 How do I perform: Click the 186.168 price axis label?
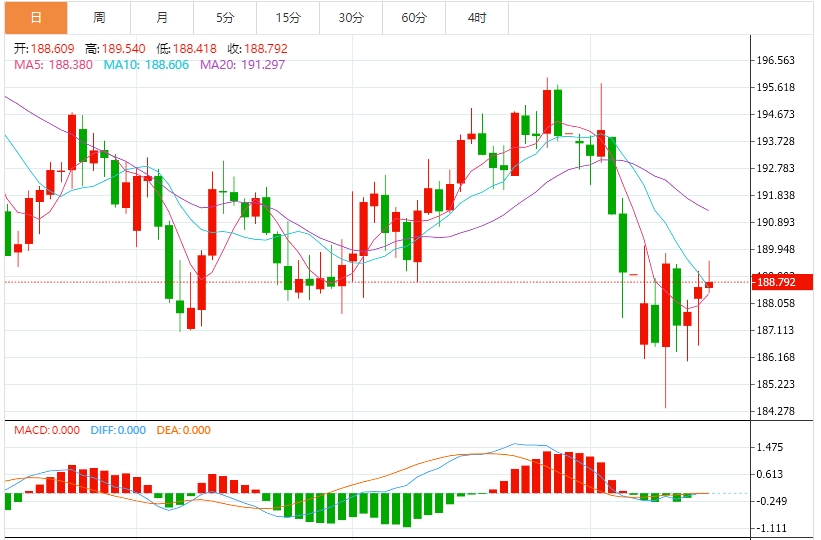click(775, 357)
